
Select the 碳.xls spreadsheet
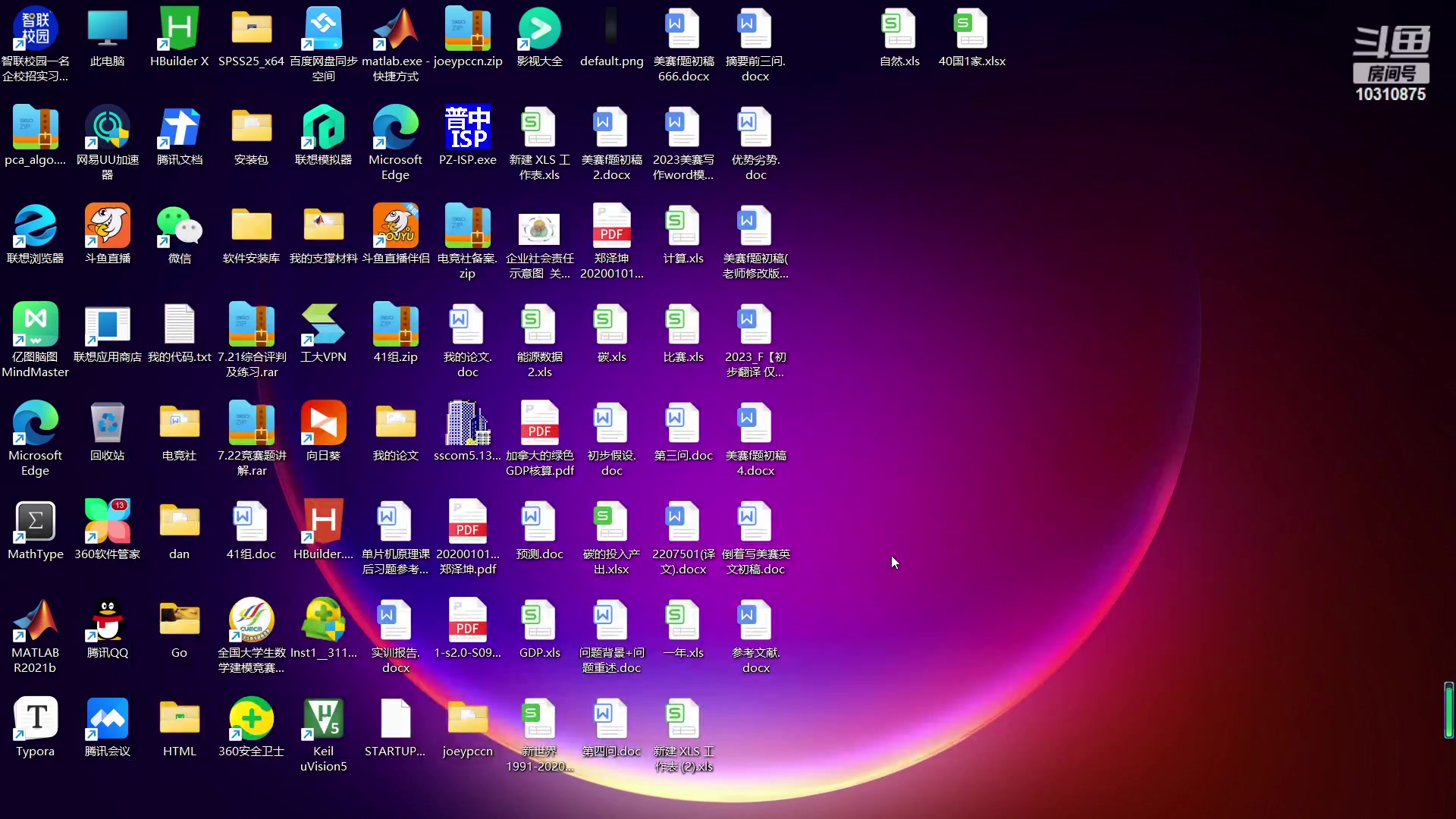coord(611,332)
